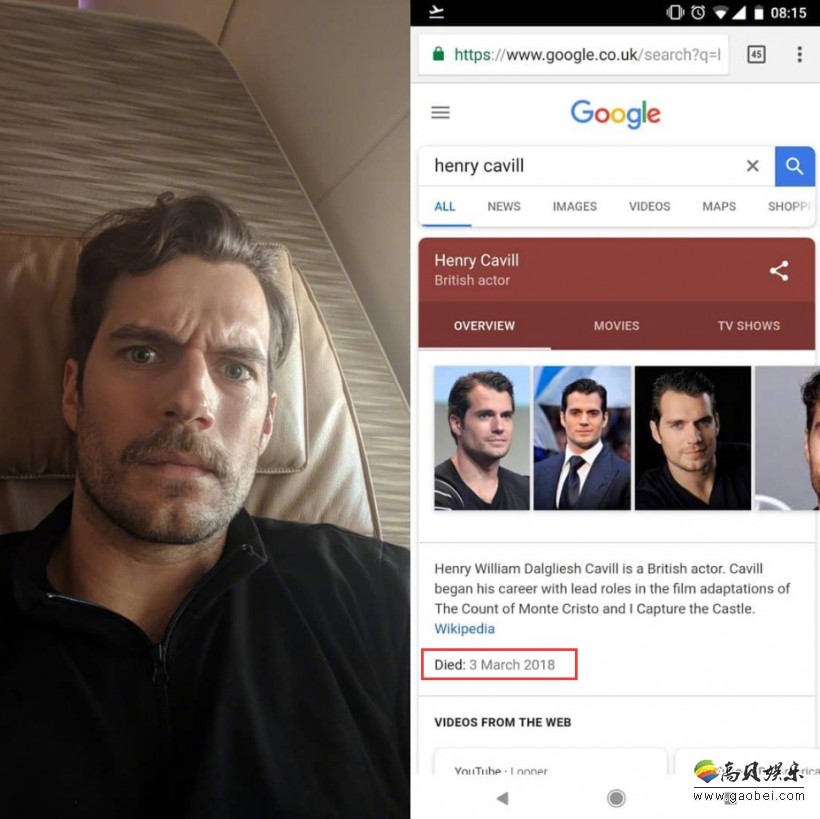The height and width of the screenshot is (819, 820).
Task: Tap the Google logo
Action: pos(616,113)
